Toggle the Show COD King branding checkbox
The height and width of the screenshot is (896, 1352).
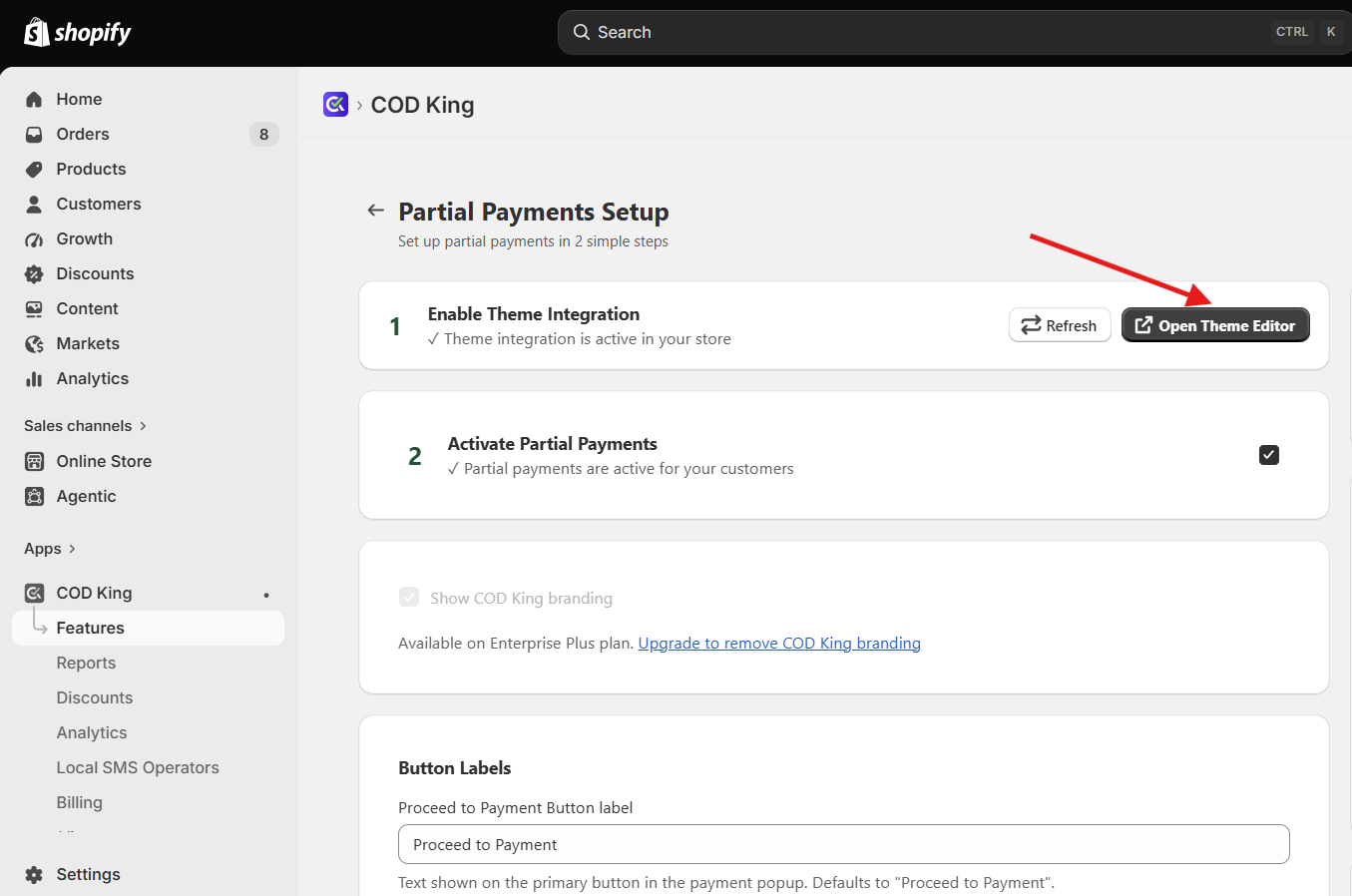(409, 597)
